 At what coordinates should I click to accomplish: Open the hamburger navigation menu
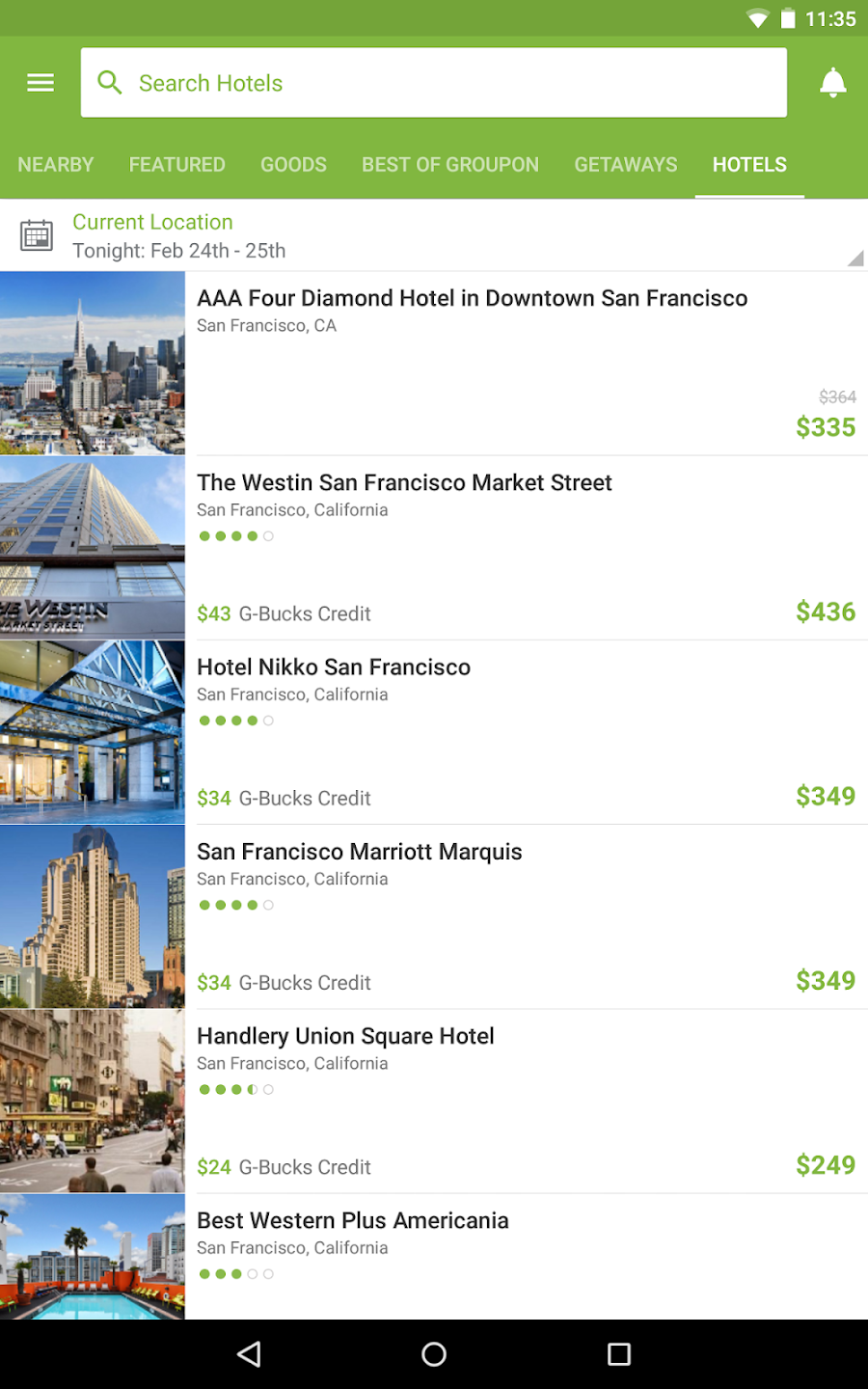[41, 83]
